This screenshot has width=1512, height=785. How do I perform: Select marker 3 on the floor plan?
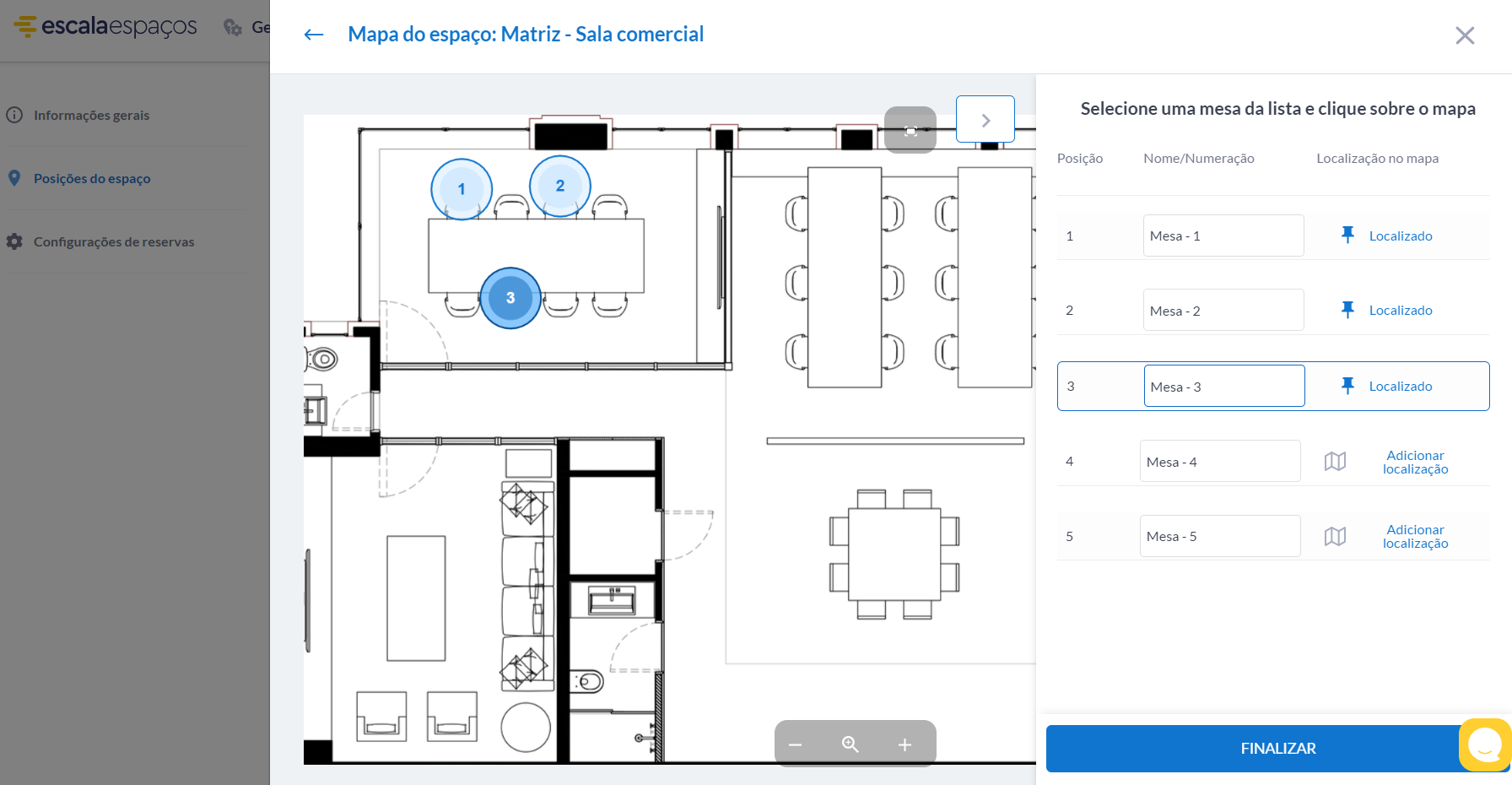point(510,298)
